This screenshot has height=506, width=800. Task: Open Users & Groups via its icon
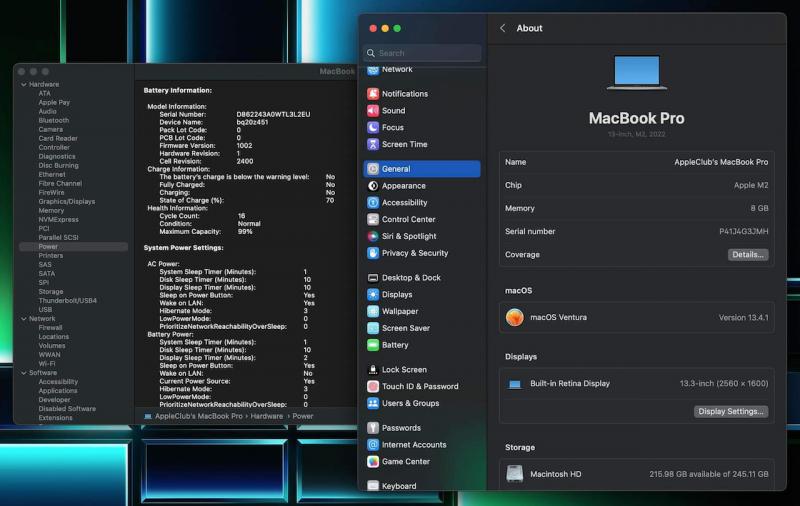coord(373,403)
